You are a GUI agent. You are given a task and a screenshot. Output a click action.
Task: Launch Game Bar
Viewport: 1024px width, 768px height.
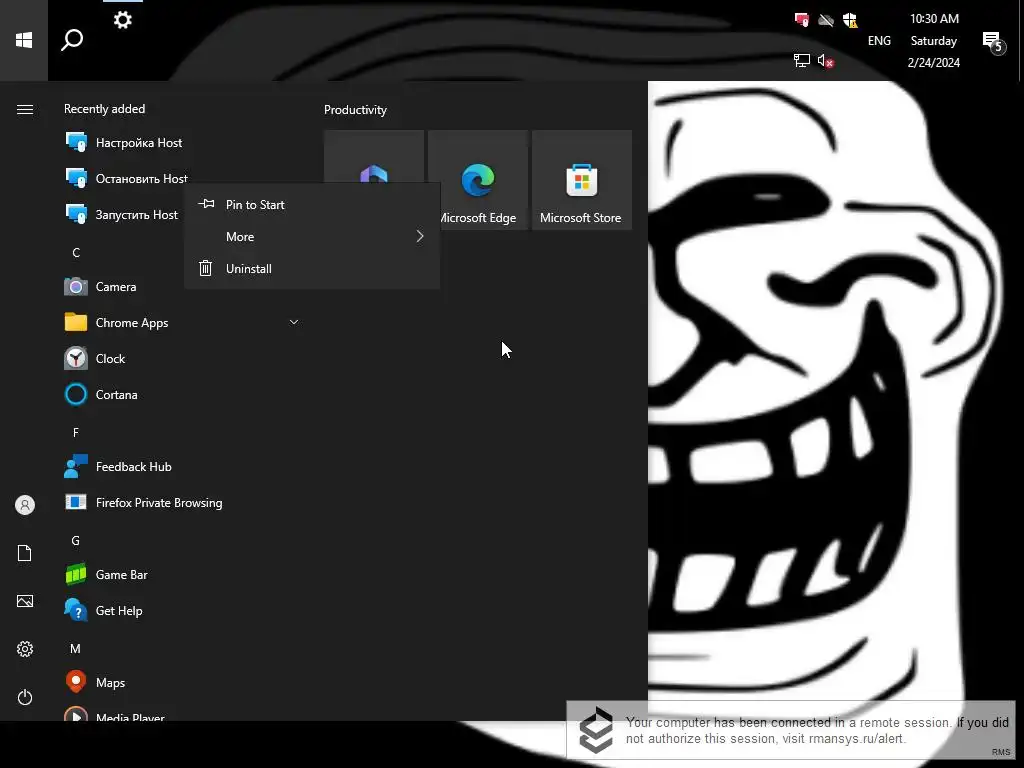(x=183, y=575)
